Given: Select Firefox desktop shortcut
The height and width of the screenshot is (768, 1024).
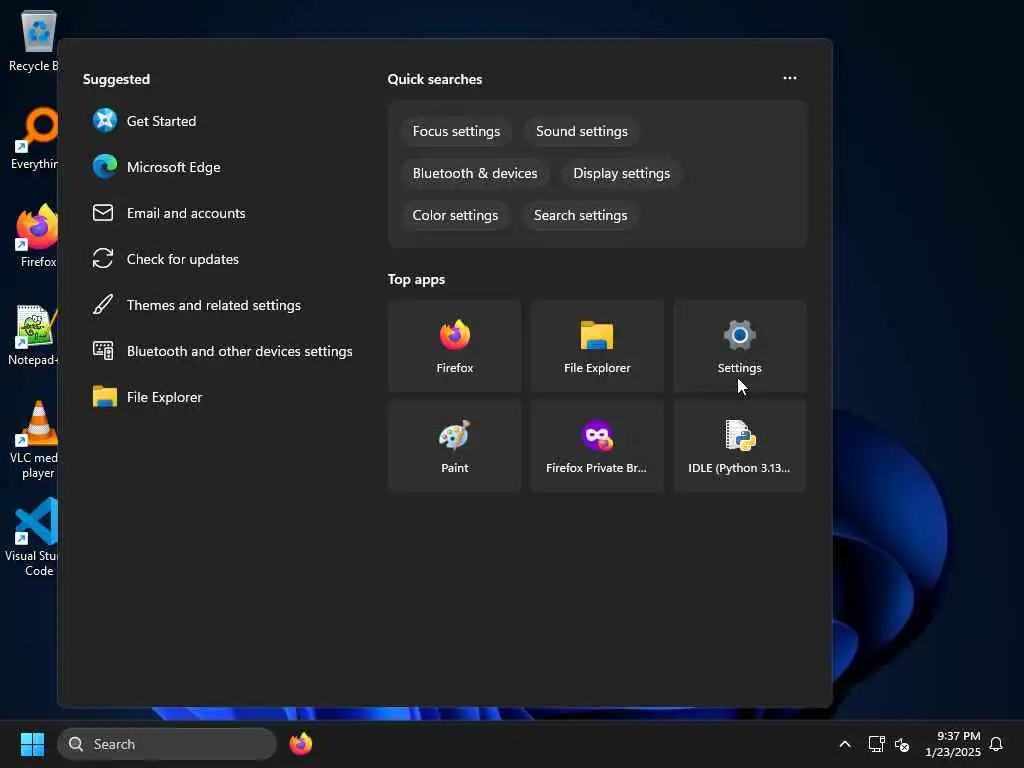Looking at the screenshot, I should (x=36, y=236).
